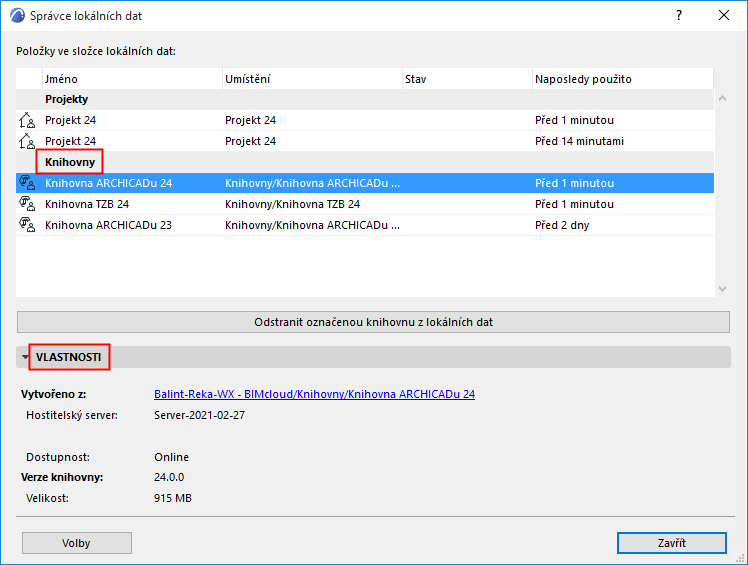748x565 pixels.
Task: Sort by the Naposledy použito column
Action: click(x=623, y=79)
